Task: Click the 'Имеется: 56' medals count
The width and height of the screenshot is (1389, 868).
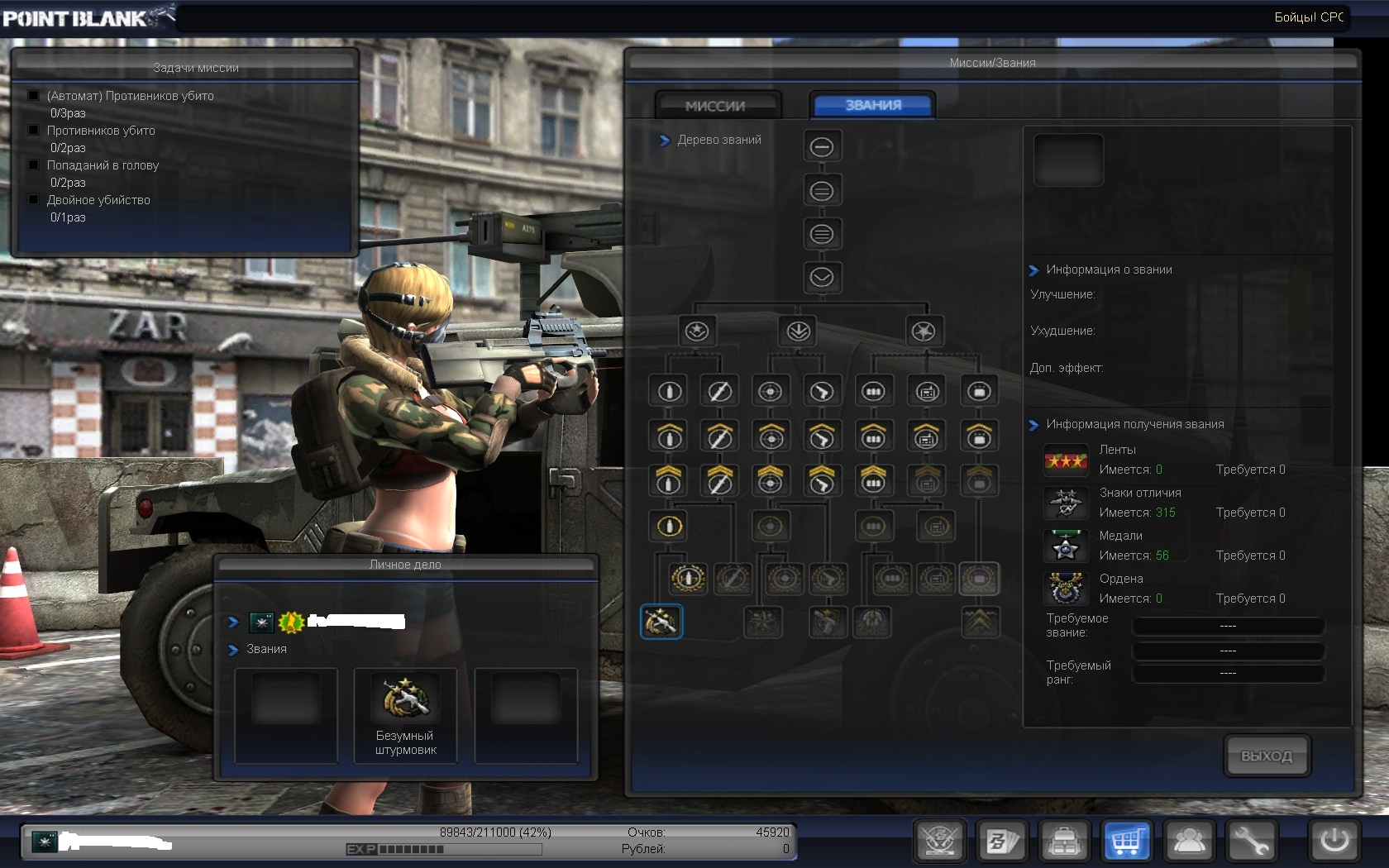Action: pyautogui.click(x=1134, y=556)
